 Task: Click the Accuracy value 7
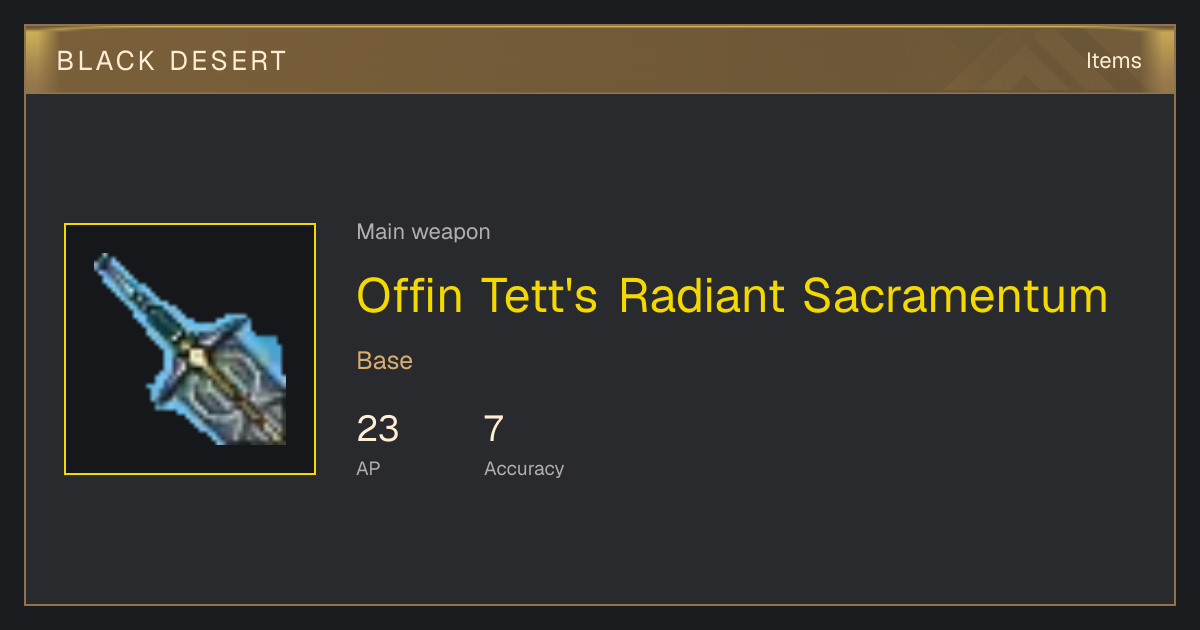[494, 429]
